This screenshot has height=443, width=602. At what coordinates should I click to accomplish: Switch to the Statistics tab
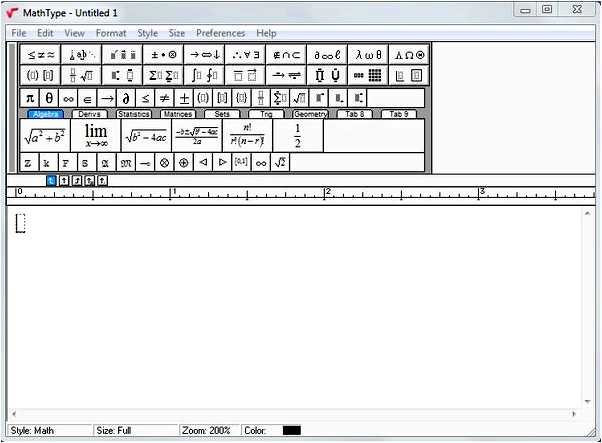click(x=134, y=114)
